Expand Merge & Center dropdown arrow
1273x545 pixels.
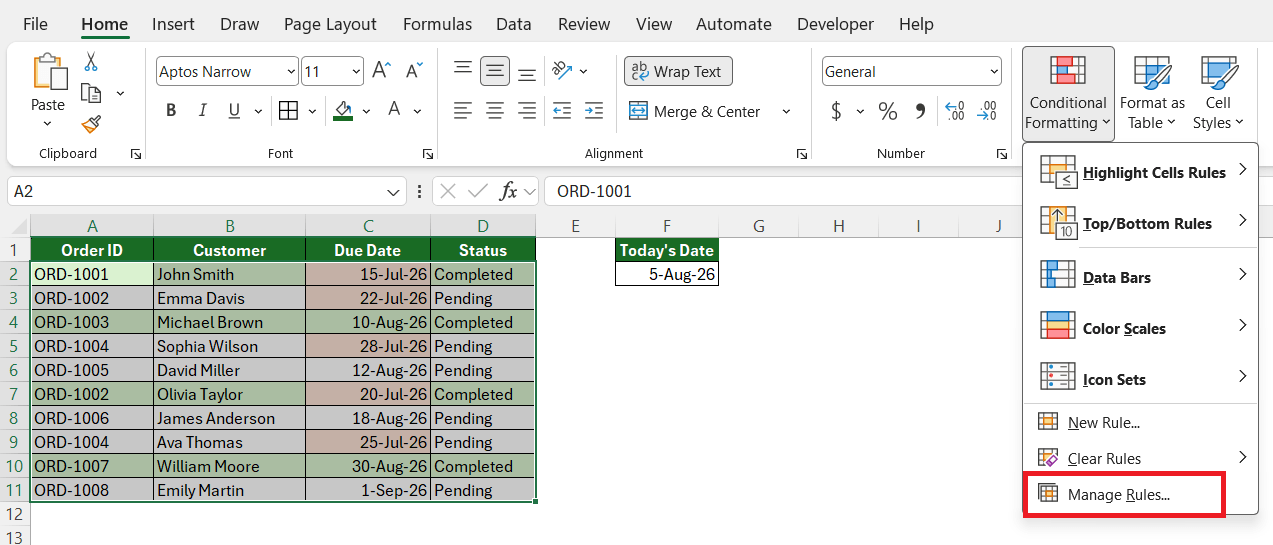786,111
